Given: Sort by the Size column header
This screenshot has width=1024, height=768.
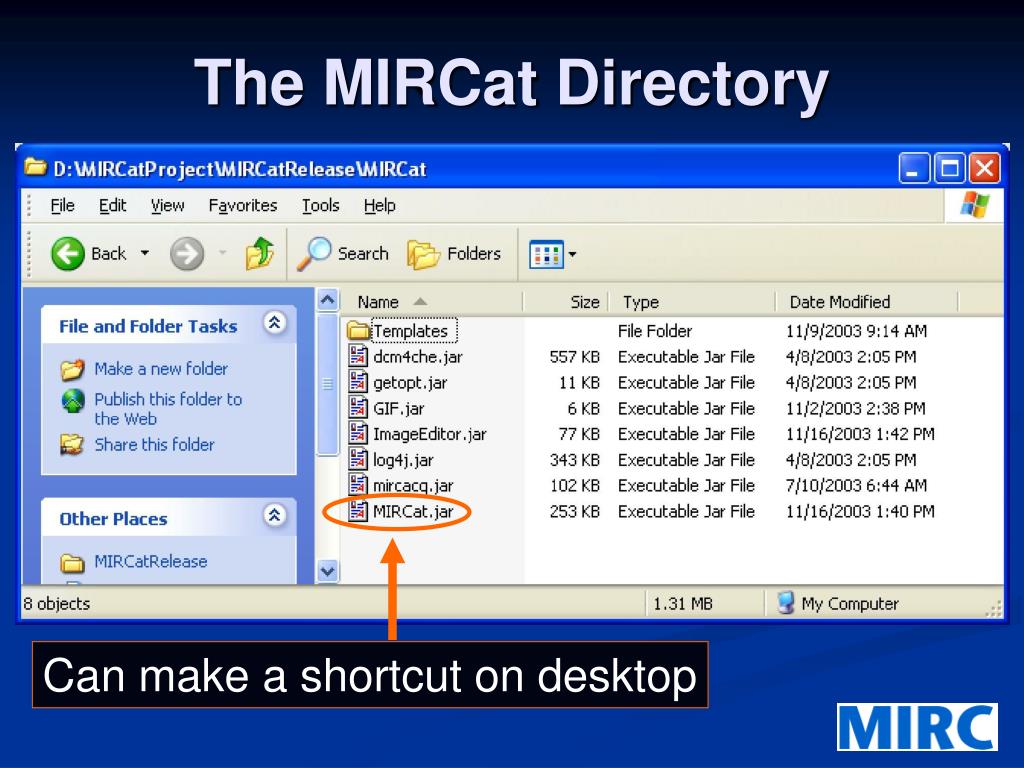Looking at the screenshot, I should point(566,302).
